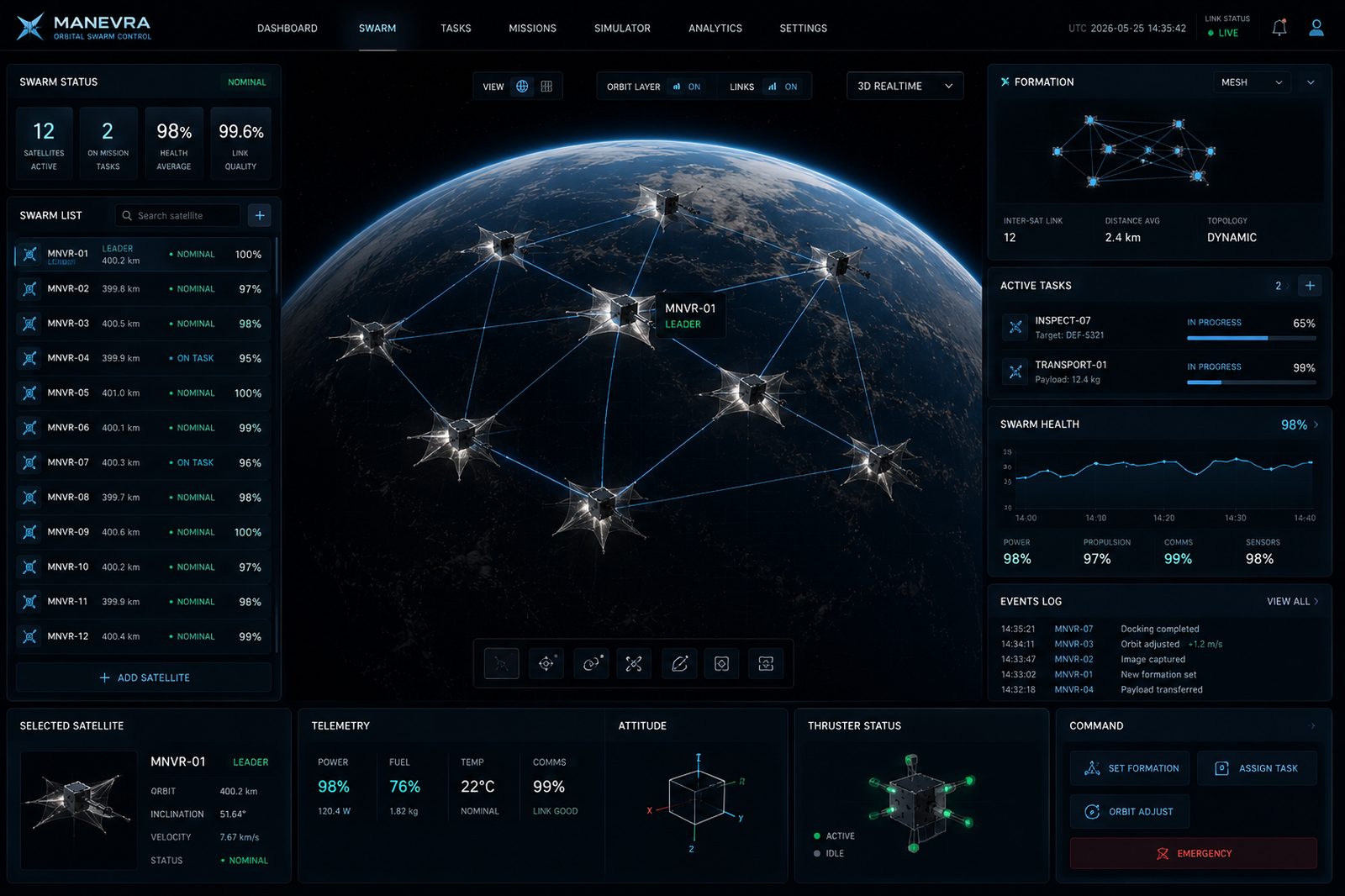Click the search magnifier icon in the swarm list
The height and width of the screenshot is (896, 1345).
[127, 216]
